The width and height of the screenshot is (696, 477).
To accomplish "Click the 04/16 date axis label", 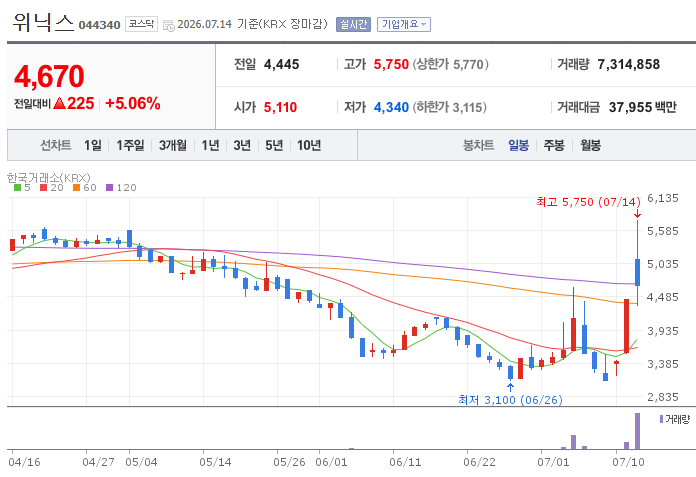I will (24, 462).
